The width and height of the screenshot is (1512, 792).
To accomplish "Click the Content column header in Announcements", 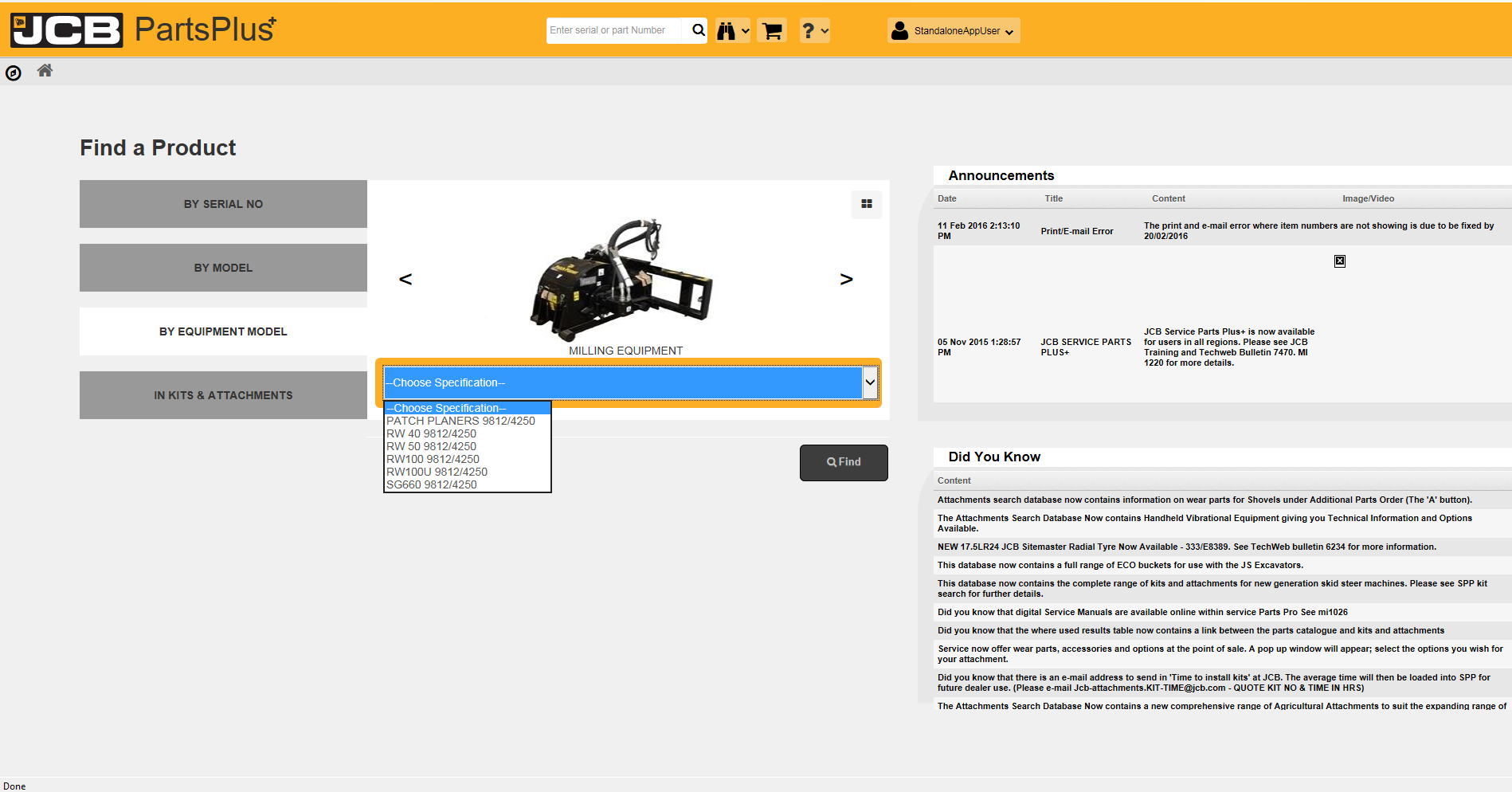I will coord(1169,198).
